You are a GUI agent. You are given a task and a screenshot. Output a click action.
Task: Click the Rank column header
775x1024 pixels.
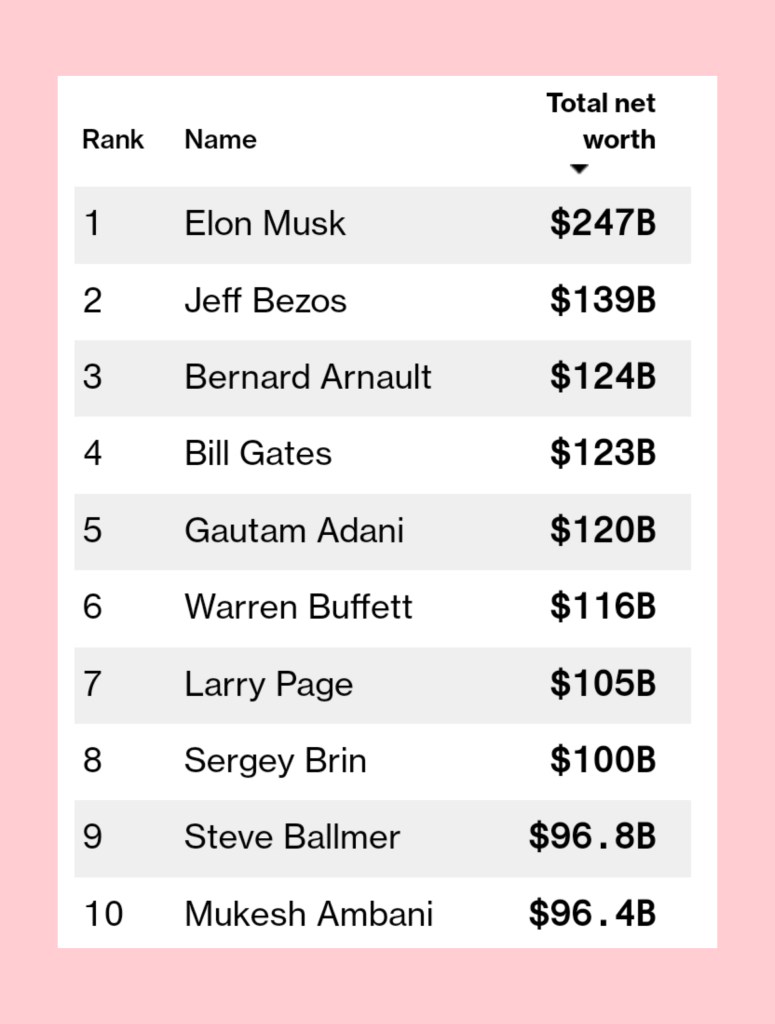point(113,140)
